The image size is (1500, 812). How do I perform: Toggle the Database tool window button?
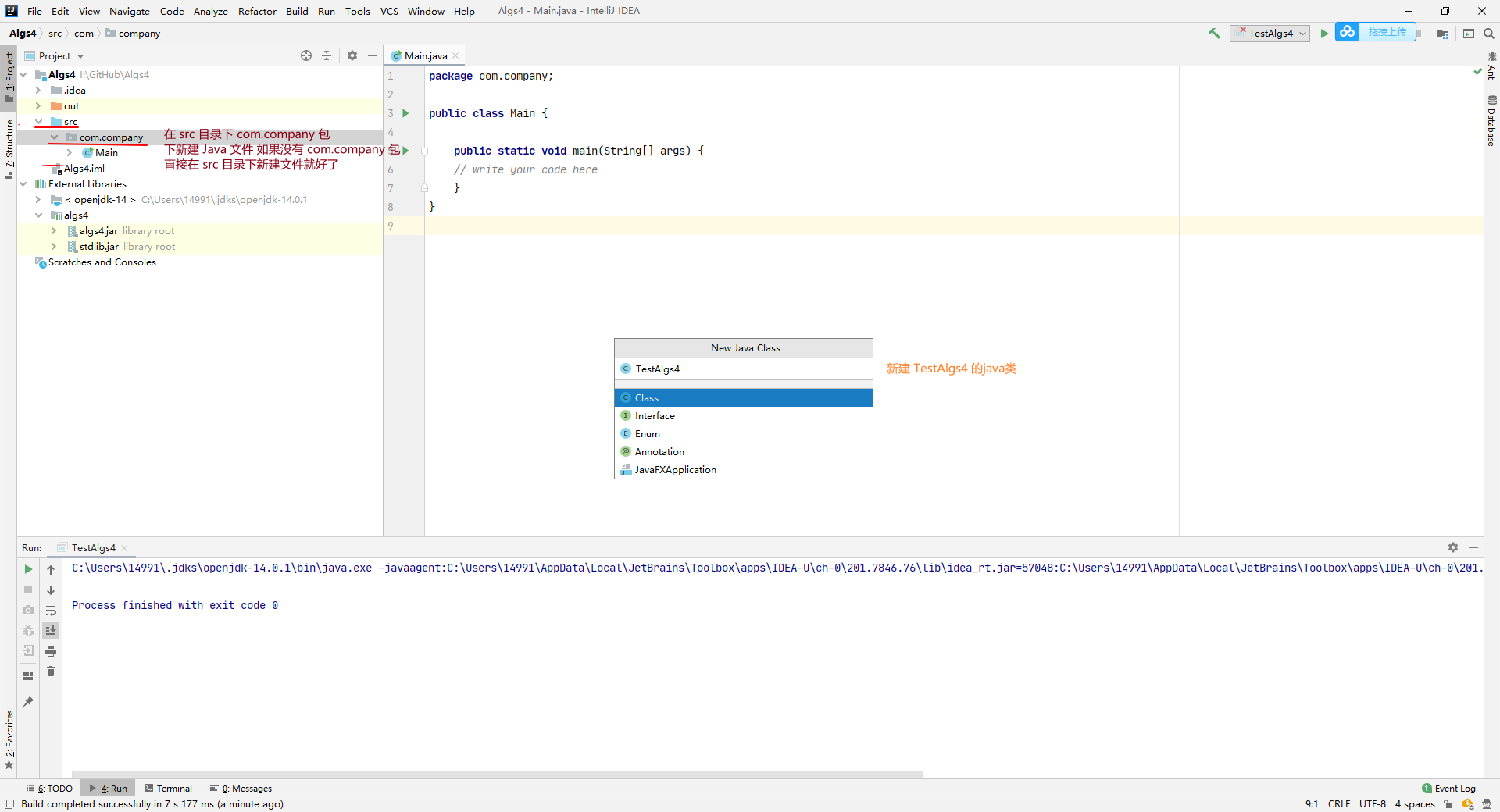coord(1491,121)
